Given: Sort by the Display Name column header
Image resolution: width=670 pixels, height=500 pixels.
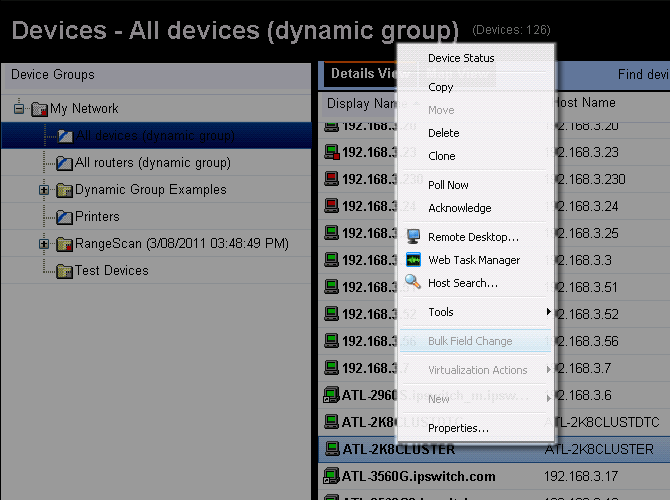Looking at the screenshot, I should pos(367,103).
